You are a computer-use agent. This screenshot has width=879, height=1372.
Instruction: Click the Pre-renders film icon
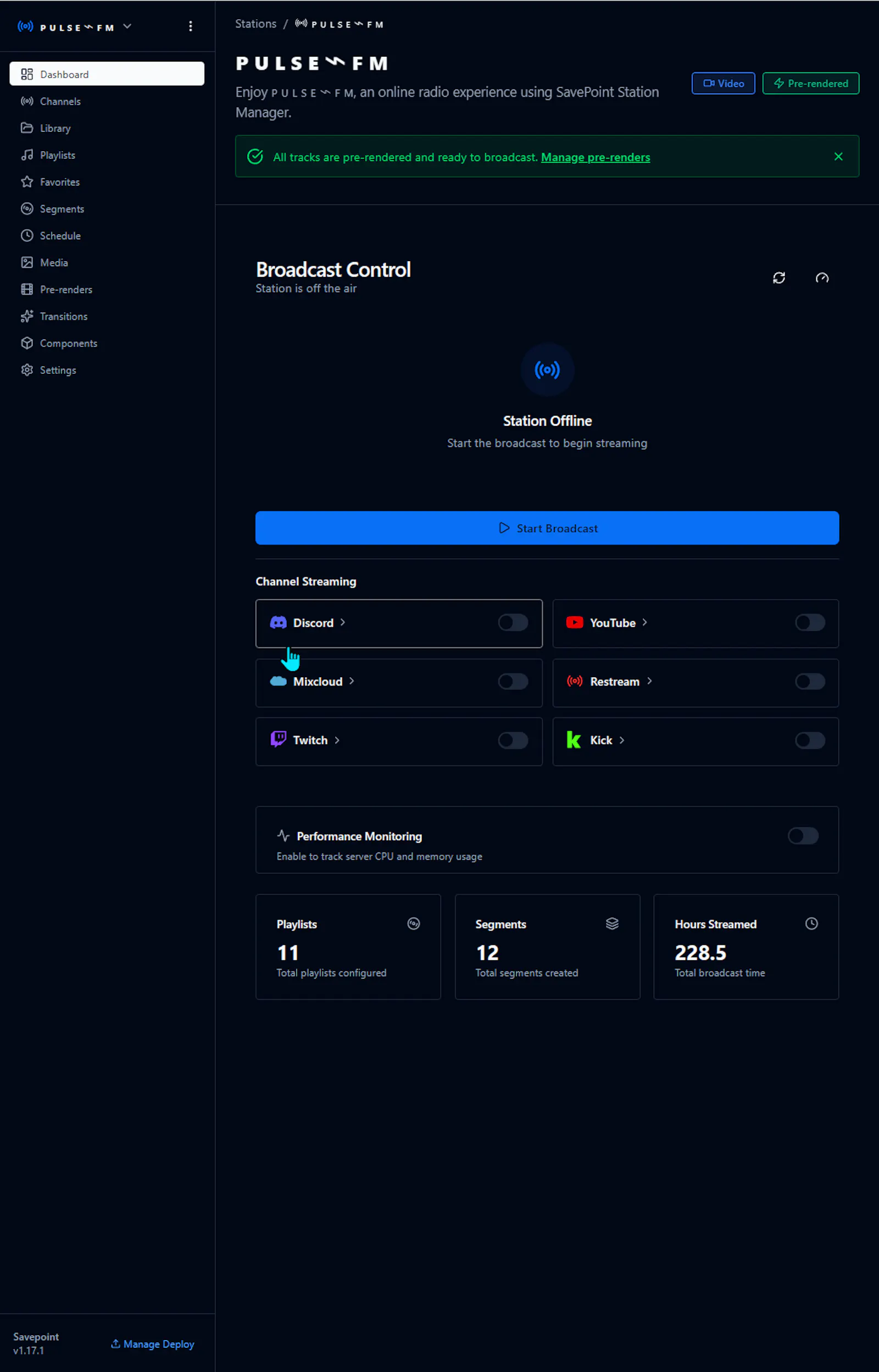tap(27, 289)
